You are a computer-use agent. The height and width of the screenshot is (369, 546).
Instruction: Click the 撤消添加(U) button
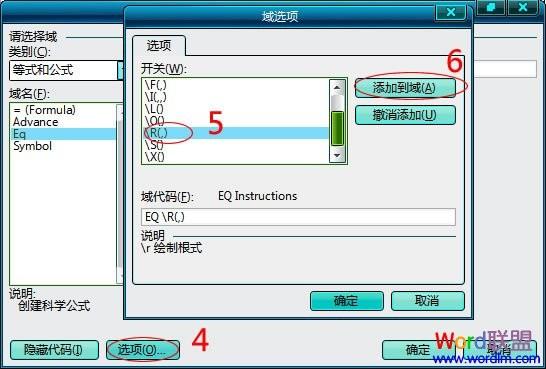[x=405, y=115]
